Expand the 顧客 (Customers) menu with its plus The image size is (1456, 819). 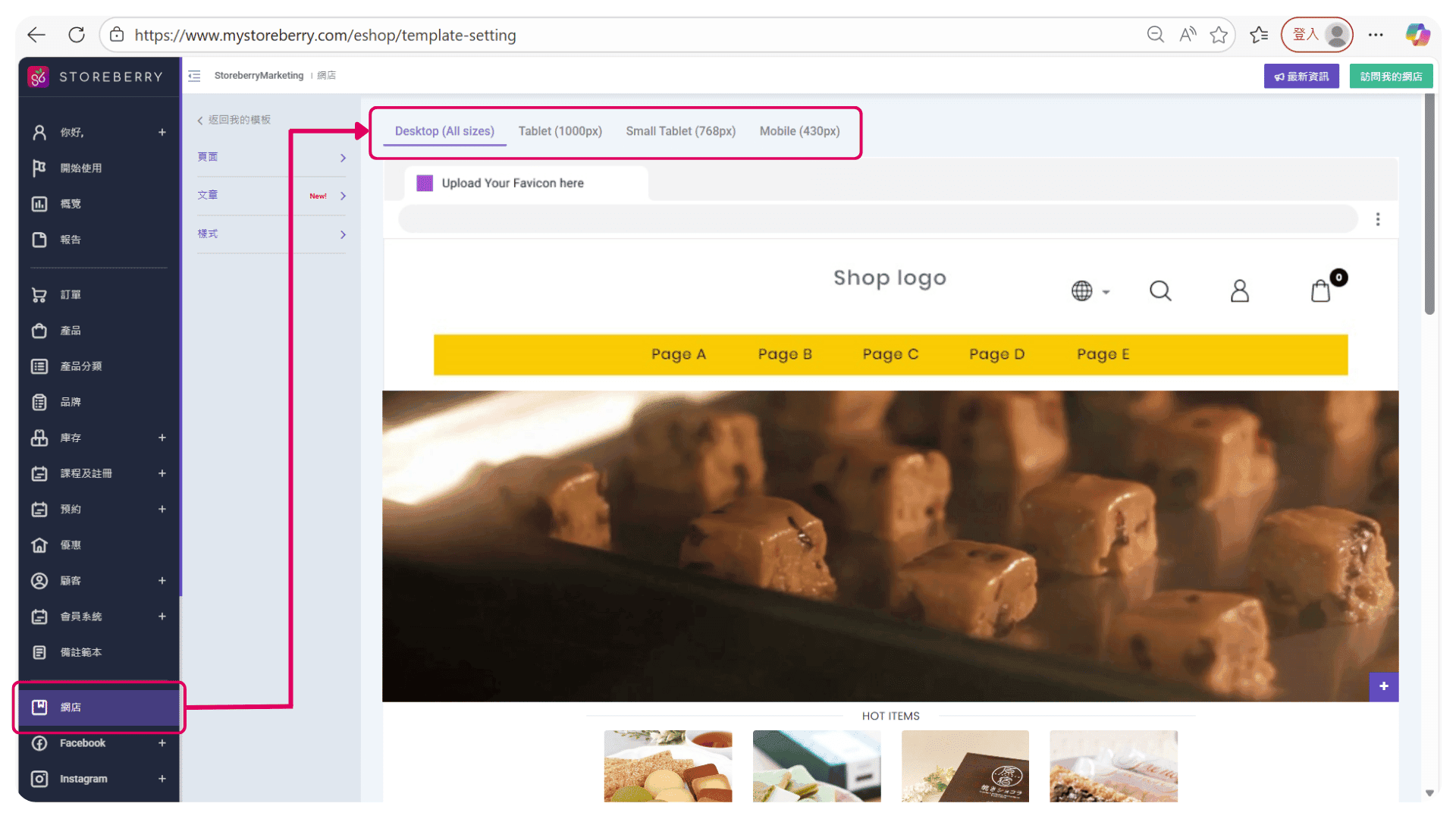[x=162, y=580]
